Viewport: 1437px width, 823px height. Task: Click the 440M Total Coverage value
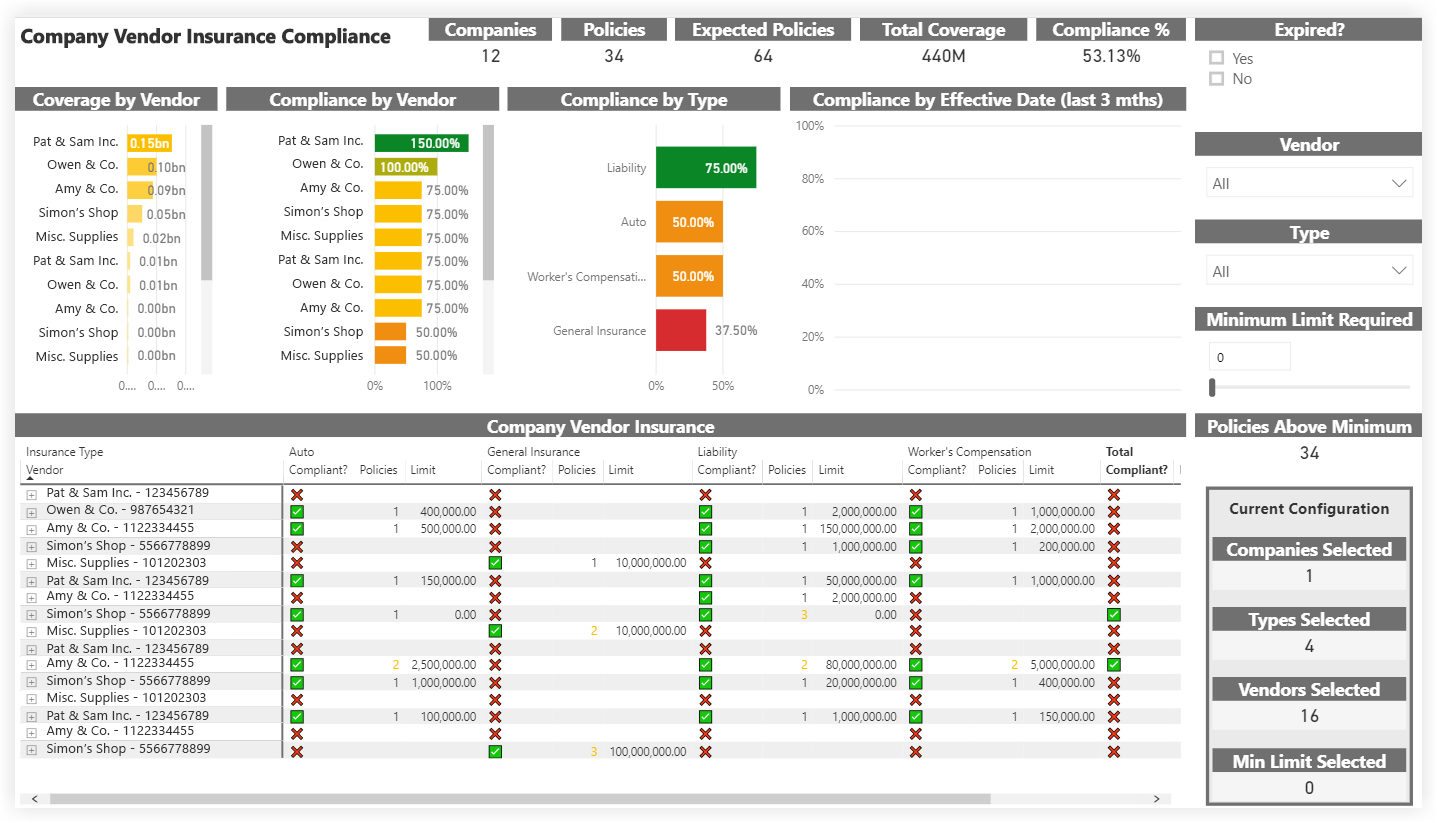943,56
